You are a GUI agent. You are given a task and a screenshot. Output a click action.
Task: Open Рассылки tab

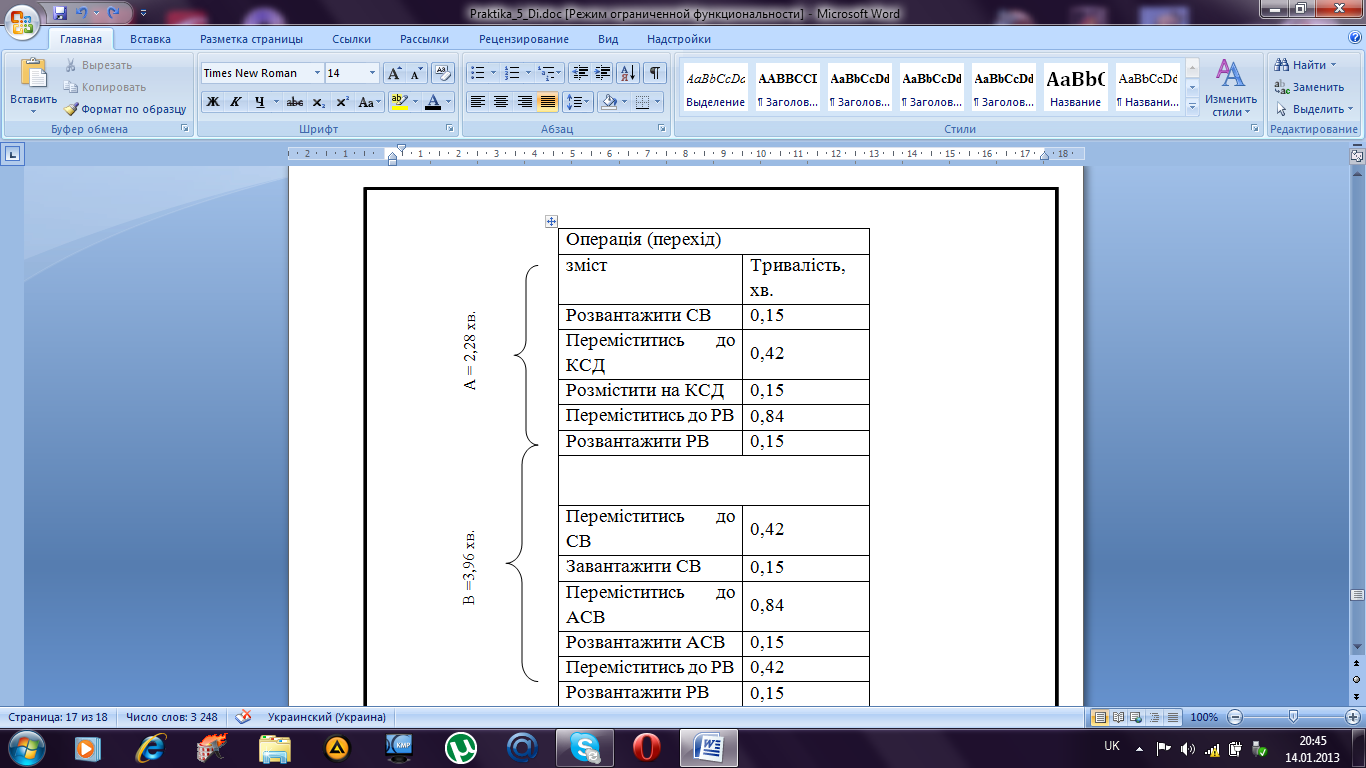424,39
